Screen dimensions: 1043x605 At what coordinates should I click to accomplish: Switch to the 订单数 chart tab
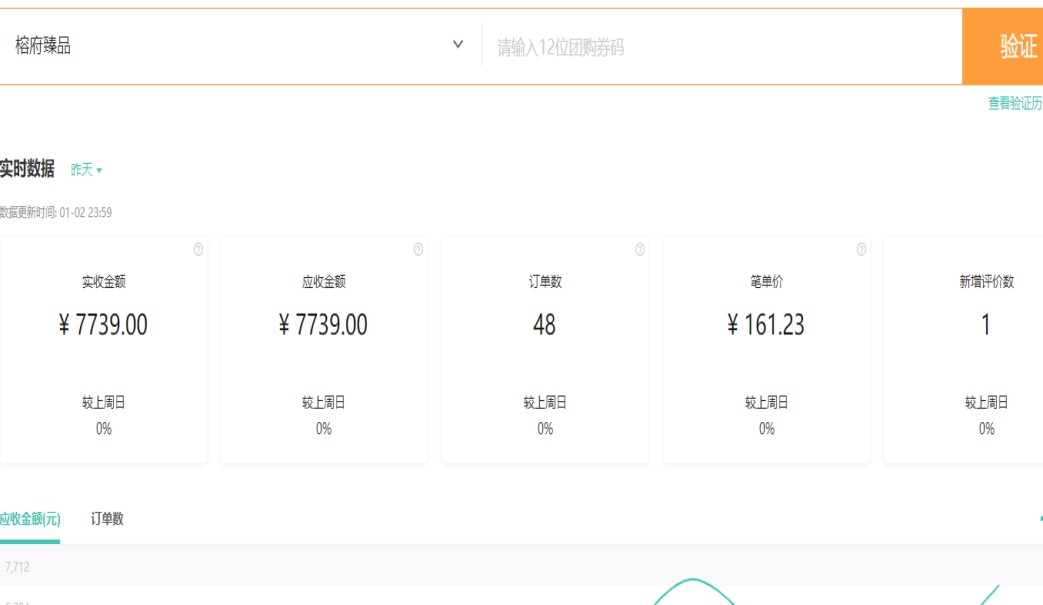[x=107, y=519]
